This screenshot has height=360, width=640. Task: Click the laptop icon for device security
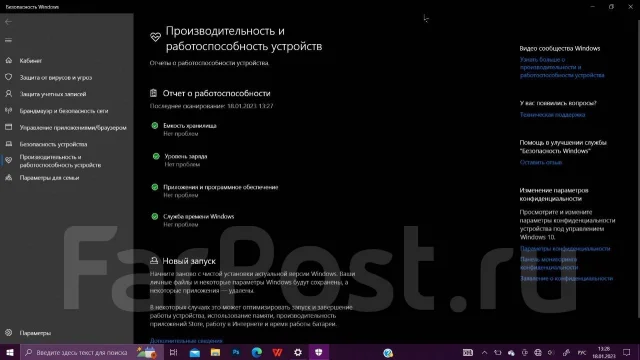tap(9, 144)
